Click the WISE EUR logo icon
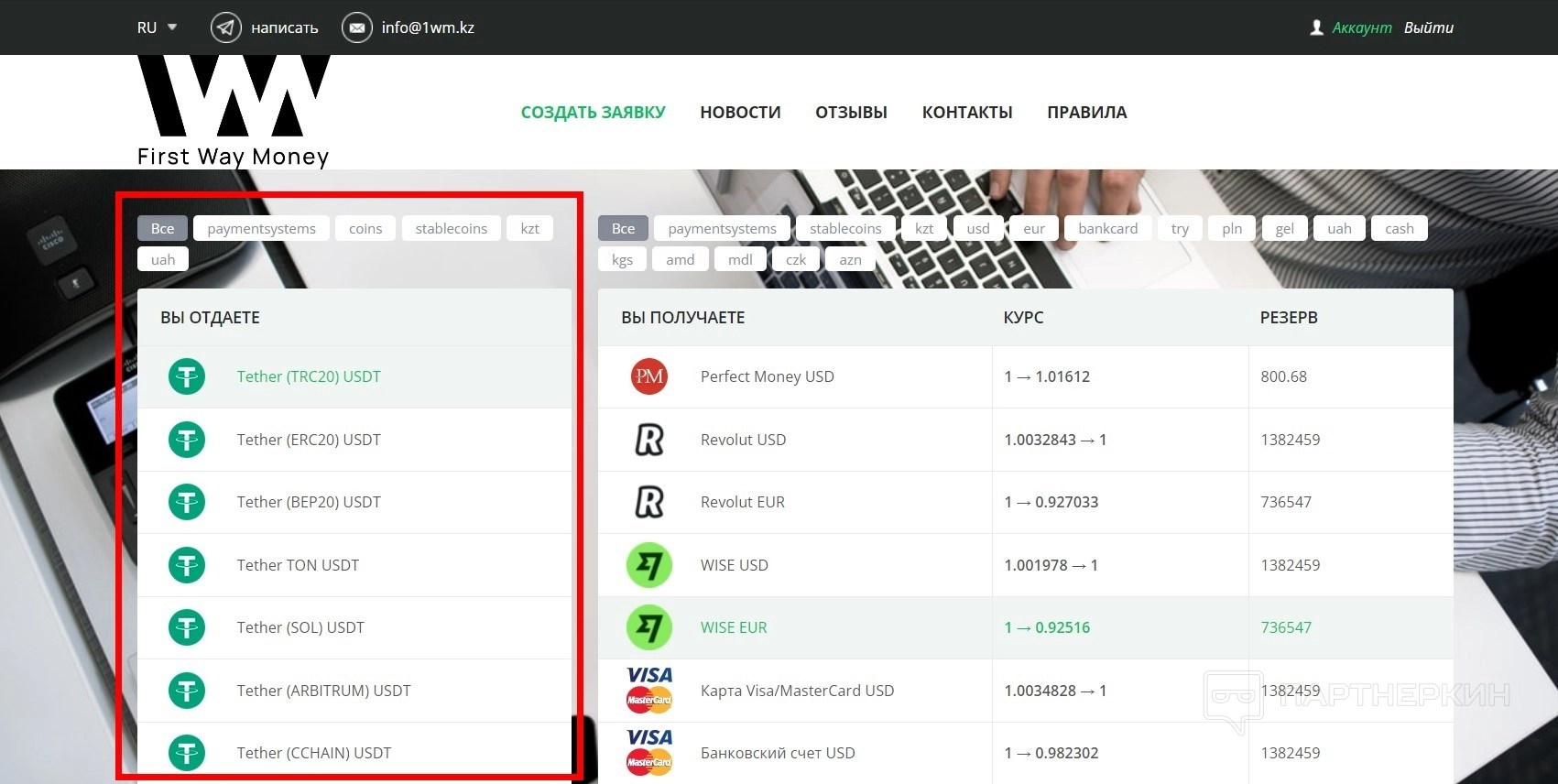Image resolution: width=1558 pixels, height=784 pixels. (649, 627)
